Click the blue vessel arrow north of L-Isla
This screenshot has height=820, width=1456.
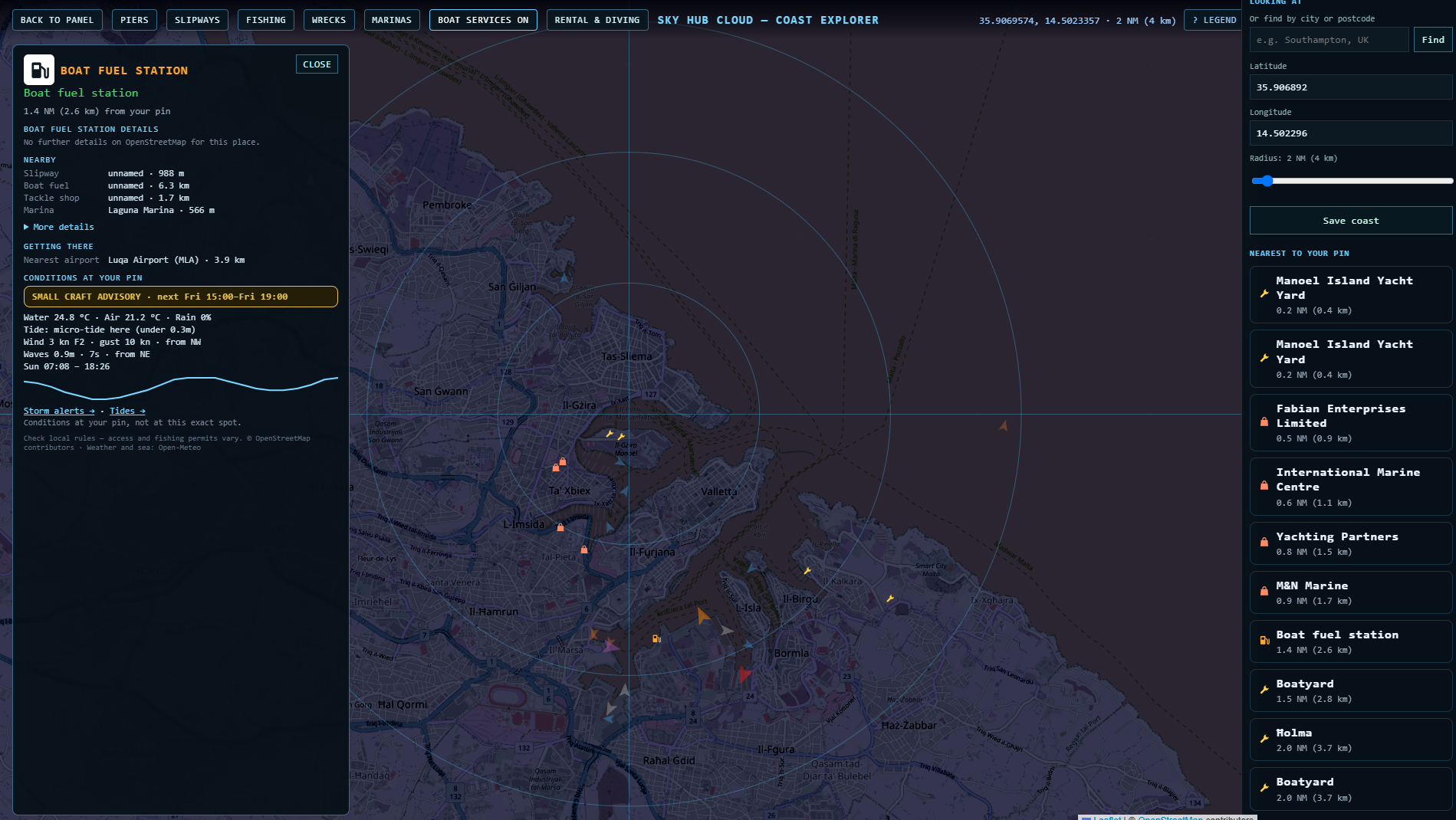click(752, 568)
